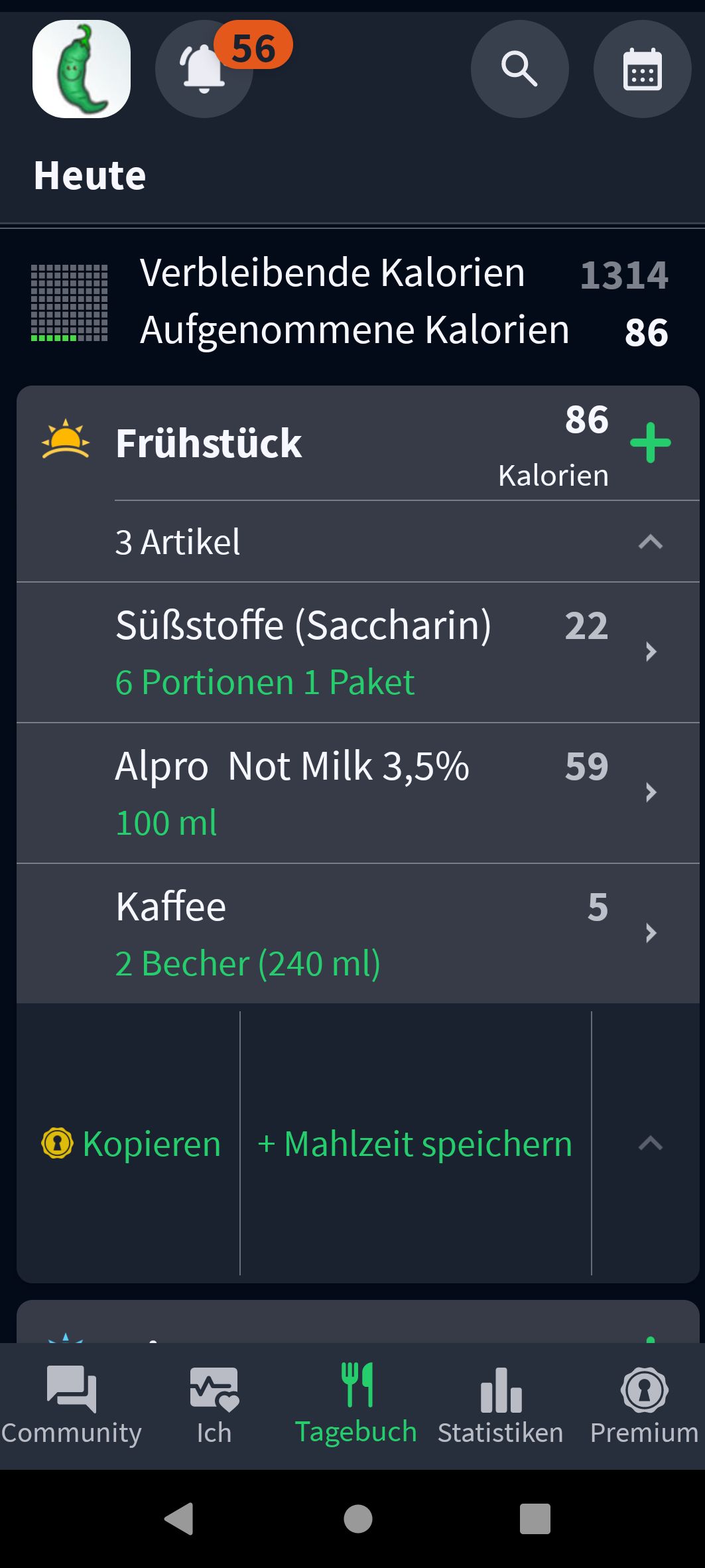The height and width of the screenshot is (1568, 705).
Task: Collapse the 3 Artikel list
Action: (650, 542)
